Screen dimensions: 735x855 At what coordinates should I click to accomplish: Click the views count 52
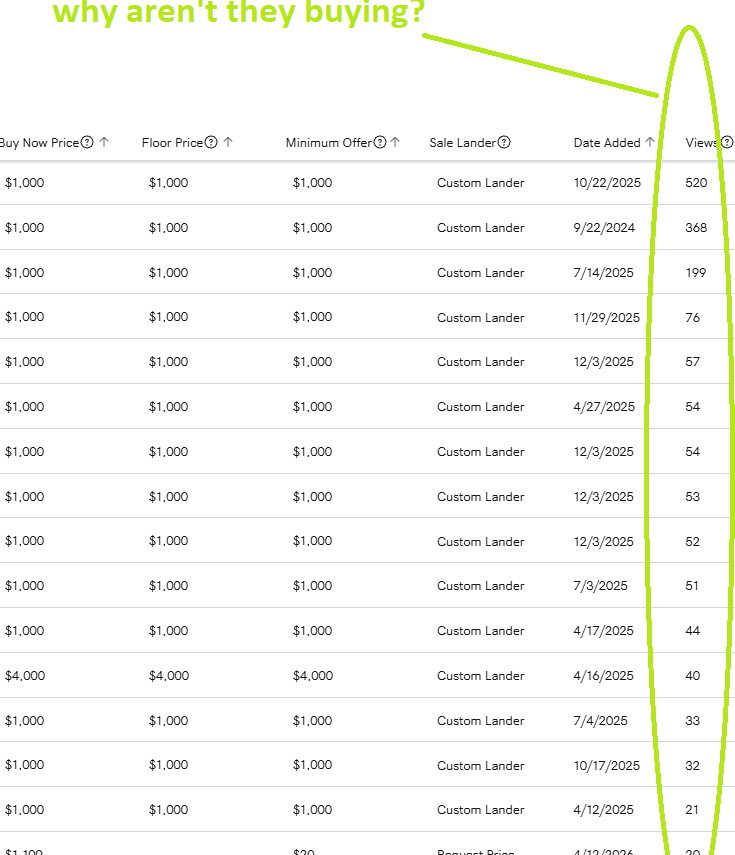tap(692, 541)
